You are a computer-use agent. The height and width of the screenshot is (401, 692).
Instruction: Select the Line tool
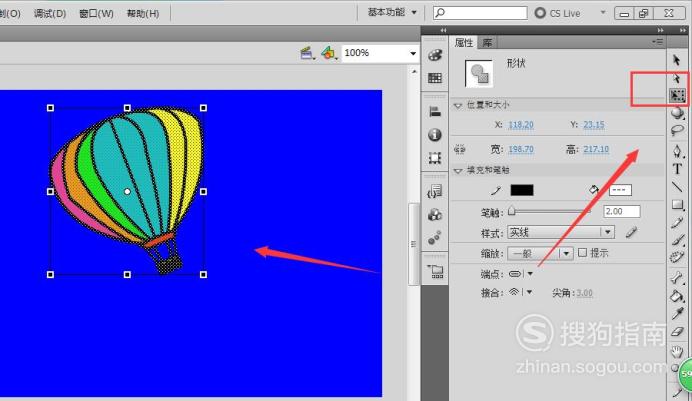click(x=677, y=187)
